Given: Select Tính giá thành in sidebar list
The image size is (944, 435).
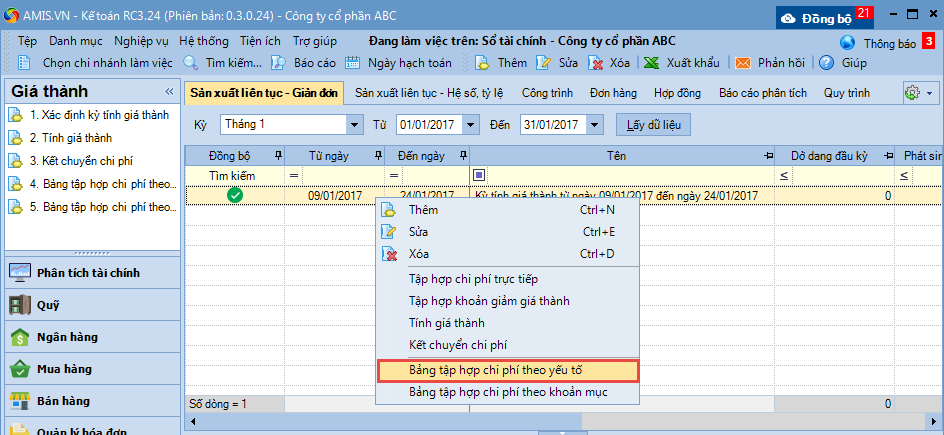Looking at the screenshot, I should (70, 138).
